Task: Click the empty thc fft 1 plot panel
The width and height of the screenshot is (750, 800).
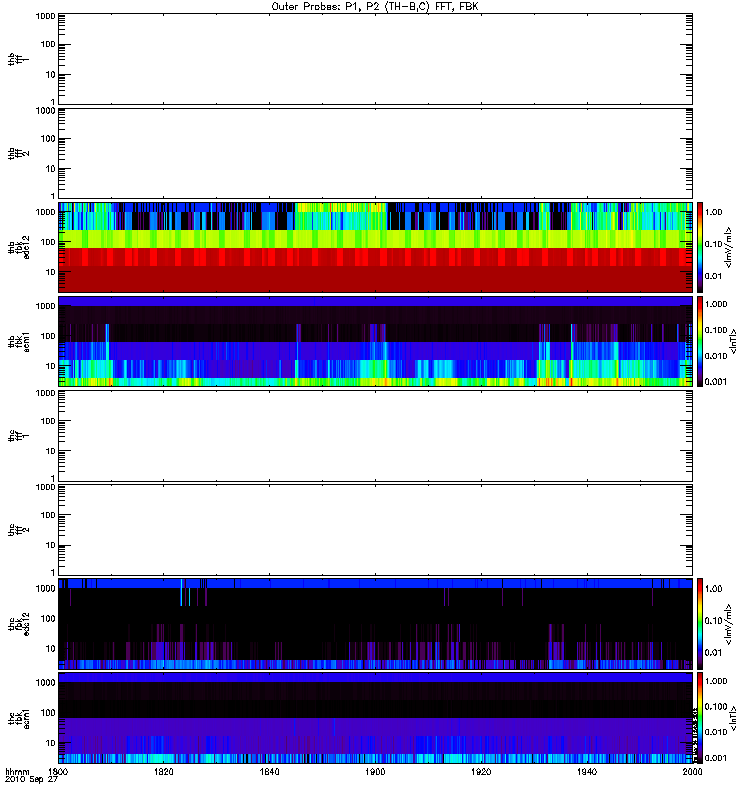Action: [375, 436]
